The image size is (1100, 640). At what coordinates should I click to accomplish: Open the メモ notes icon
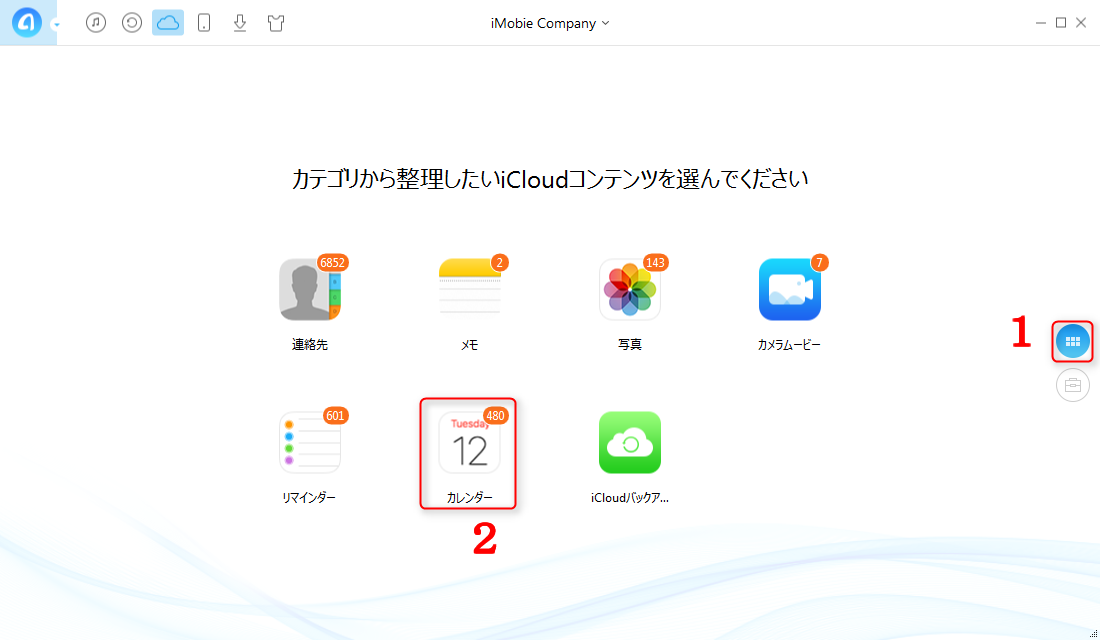(469, 289)
